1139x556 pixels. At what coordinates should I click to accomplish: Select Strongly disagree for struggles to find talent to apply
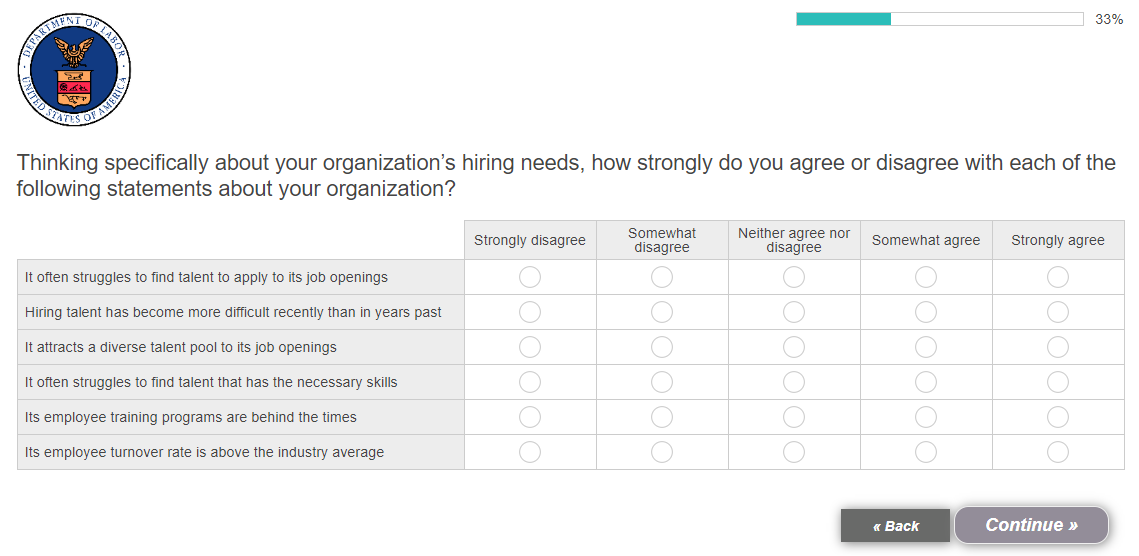click(x=530, y=277)
